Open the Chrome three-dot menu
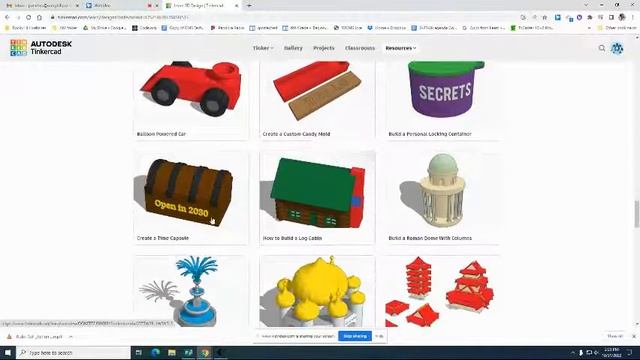 pyautogui.click(x=633, y=18)
